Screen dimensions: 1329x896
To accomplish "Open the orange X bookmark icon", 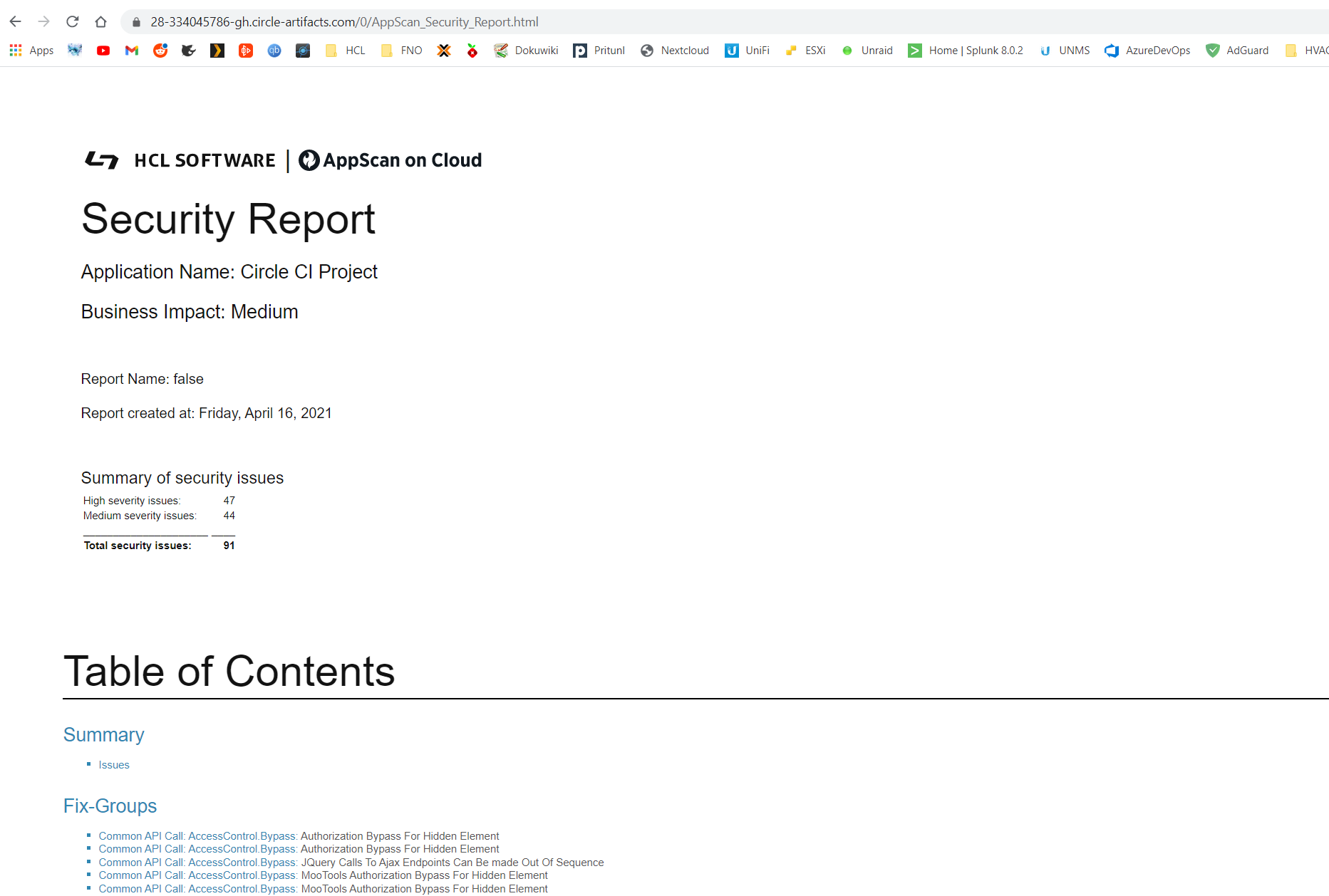I will point(444,51).
